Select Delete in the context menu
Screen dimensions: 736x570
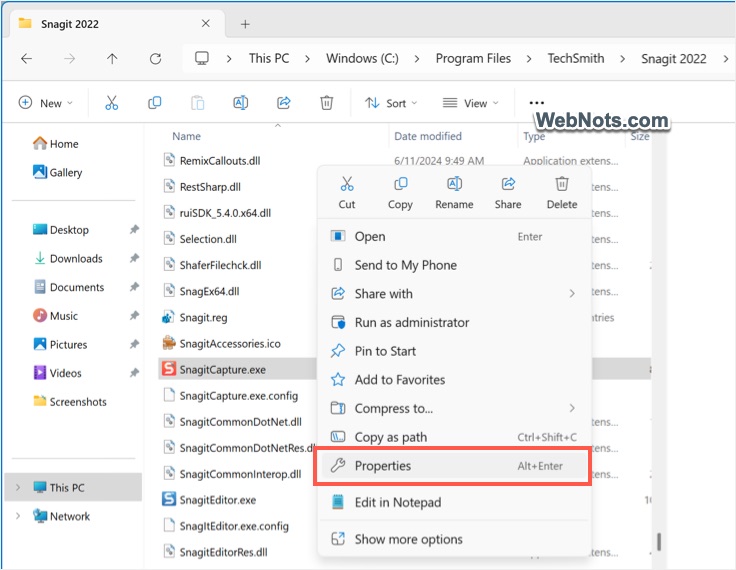coord(562,193)
